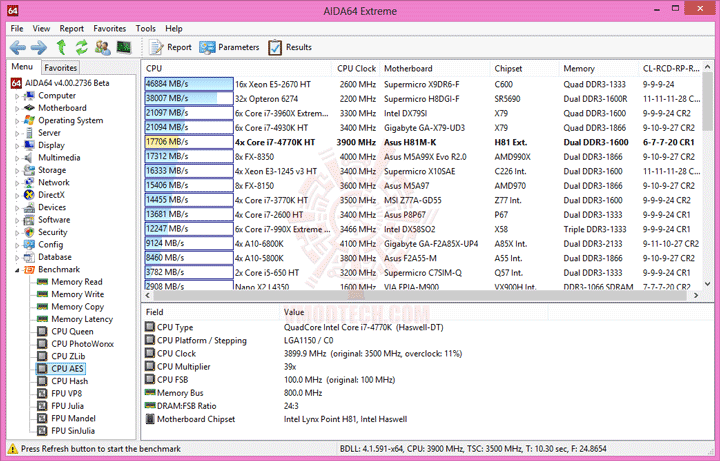
Task: Switch to the Favorites tab
Action: (60, 67)
